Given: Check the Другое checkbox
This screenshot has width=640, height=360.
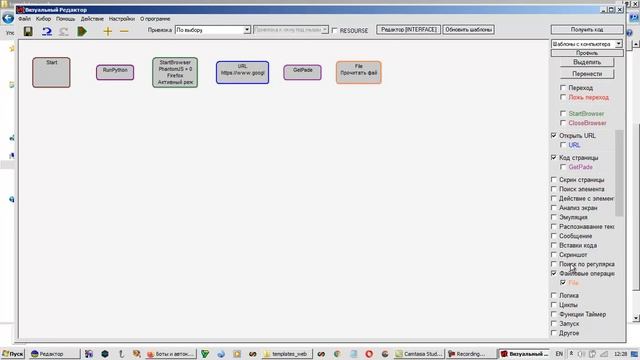Looking at the screenshot, I should [x=554, y=333].
